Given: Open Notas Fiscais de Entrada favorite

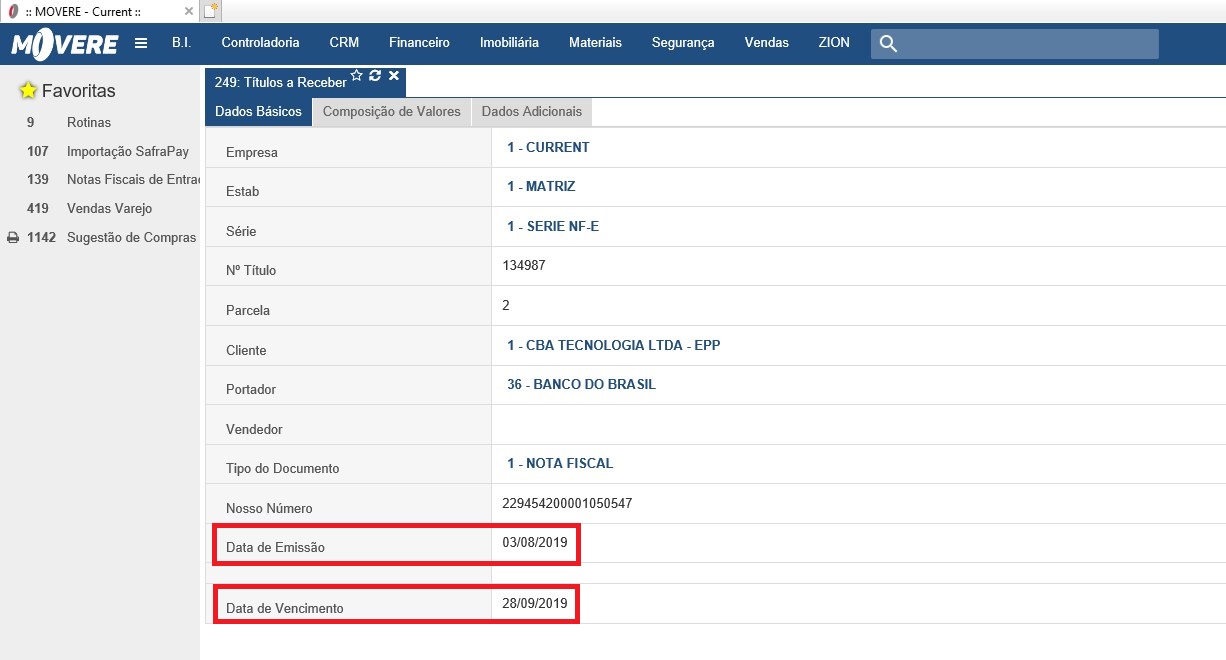Looking at the screenshot, I should 133,180.
